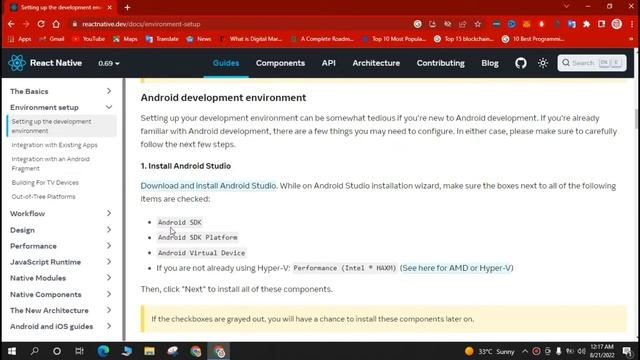
Task: Select Setting up the development environment
Action: (61, 126)
